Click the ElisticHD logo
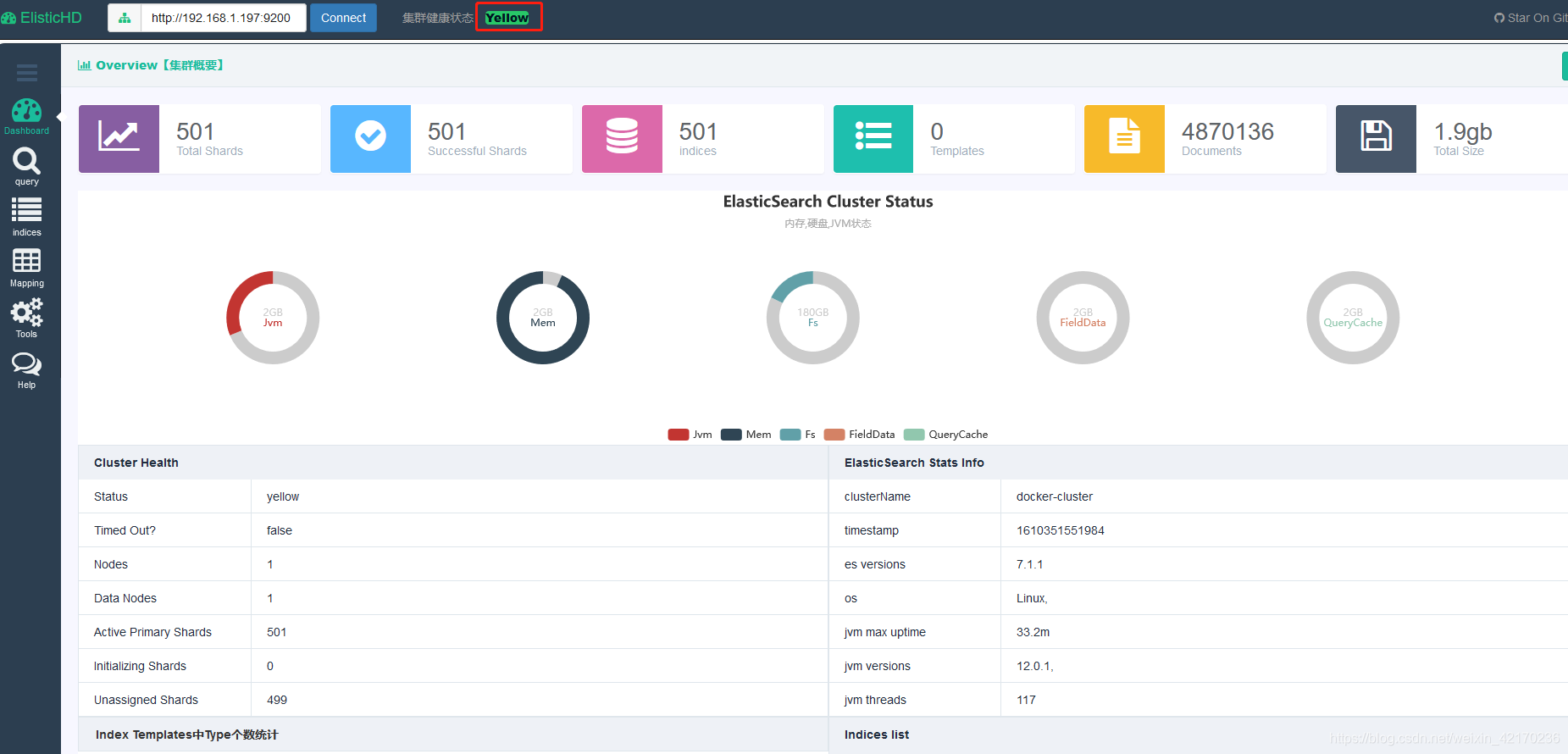 point(42,18)
